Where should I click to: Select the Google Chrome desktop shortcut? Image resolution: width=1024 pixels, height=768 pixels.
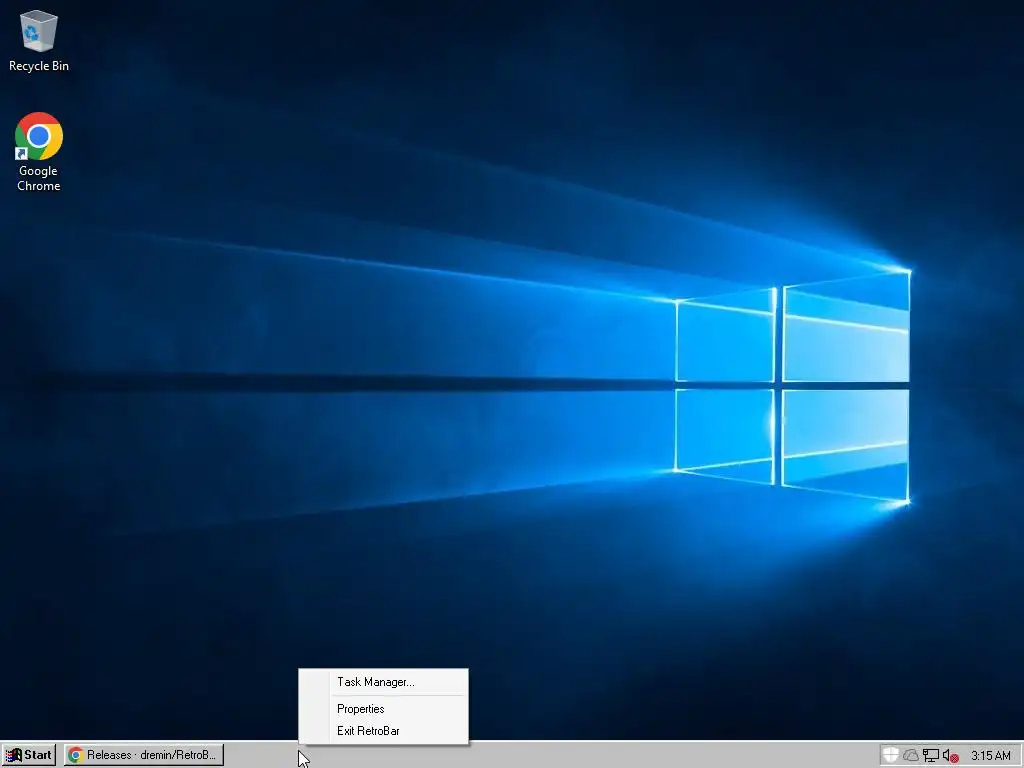[x=39, y=152]
